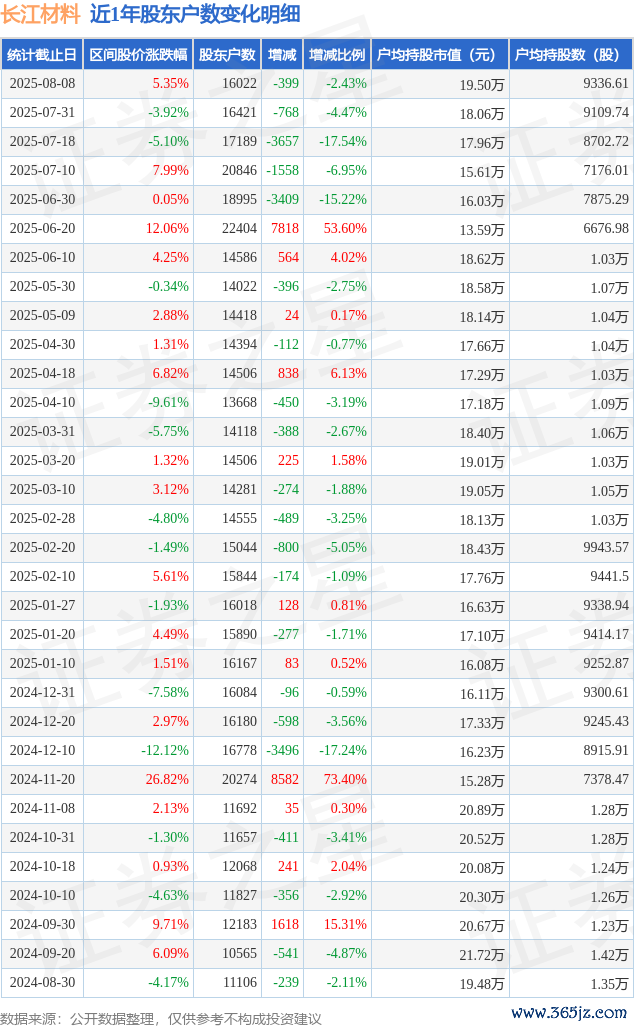
Task: Select the date cell 2025-05-09
Action: pos(43,315)
